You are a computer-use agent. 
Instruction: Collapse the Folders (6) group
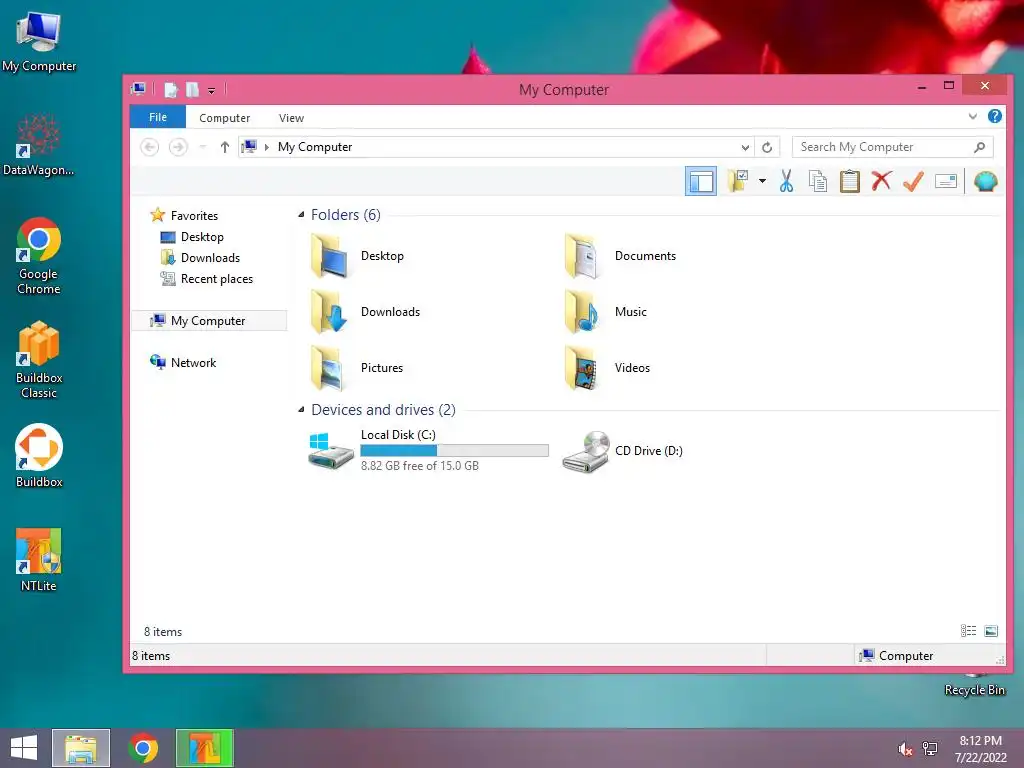tap(301, 215)
